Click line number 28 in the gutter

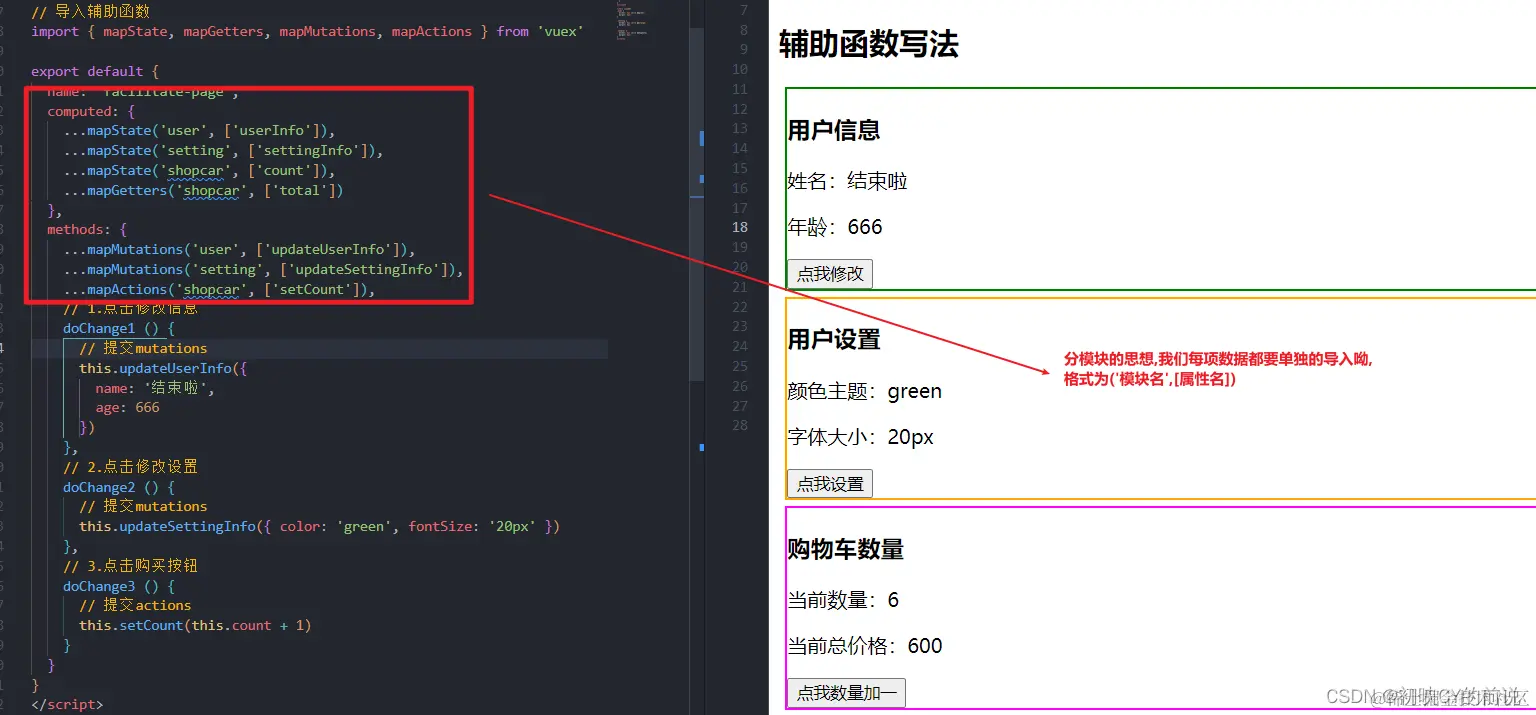740,426
